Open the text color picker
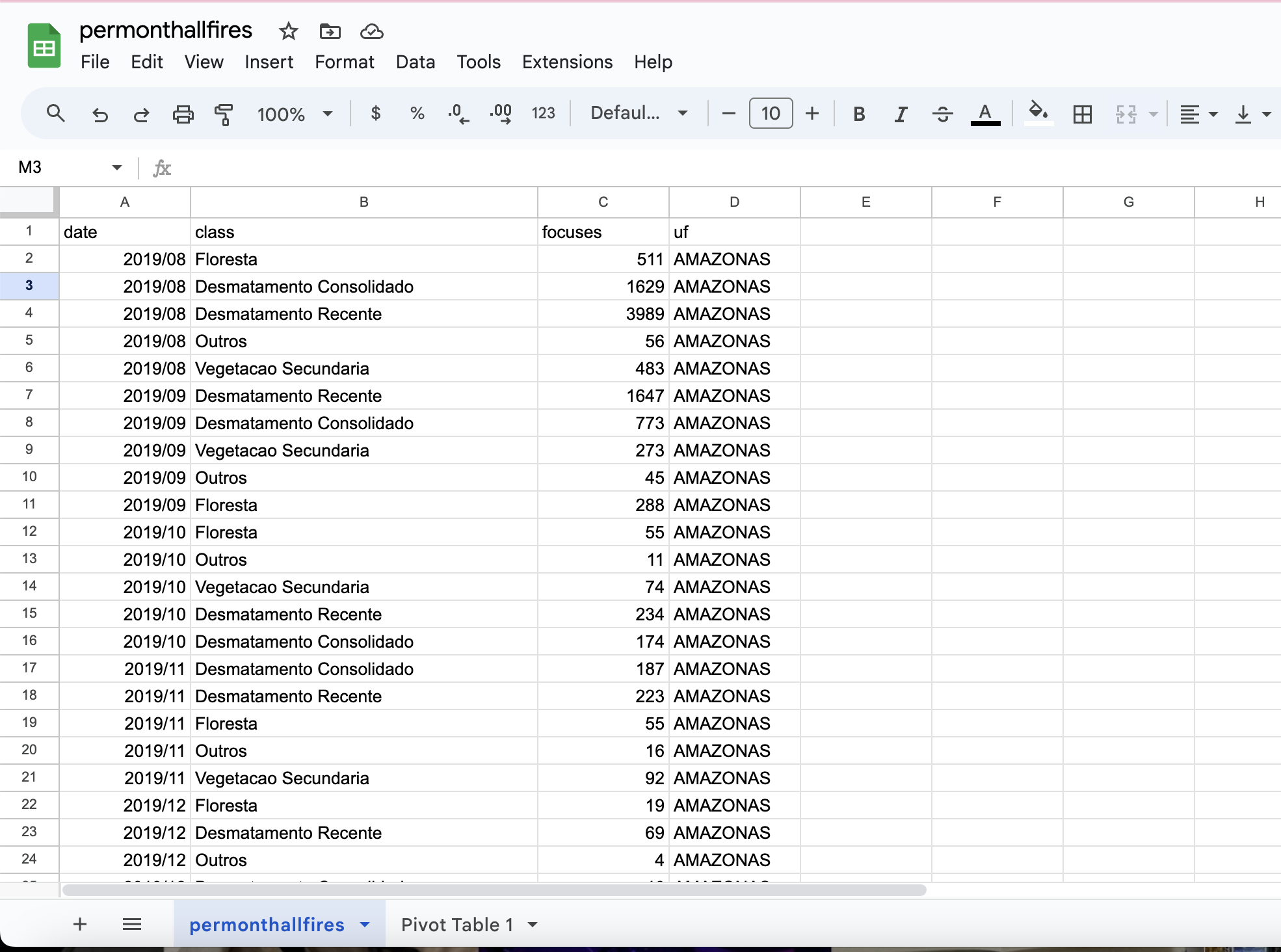 pyautogui.click(x=985, y=114)
